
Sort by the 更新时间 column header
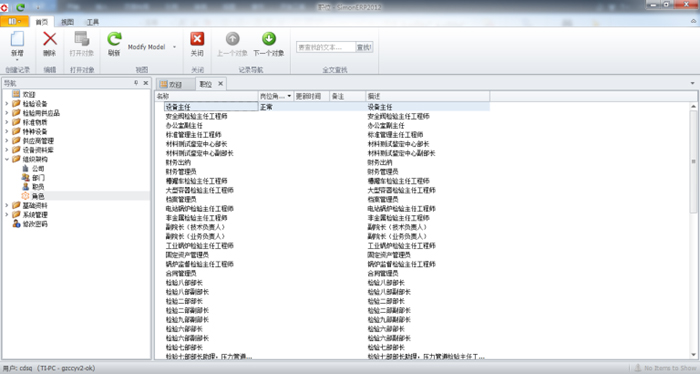pos(312,96)
